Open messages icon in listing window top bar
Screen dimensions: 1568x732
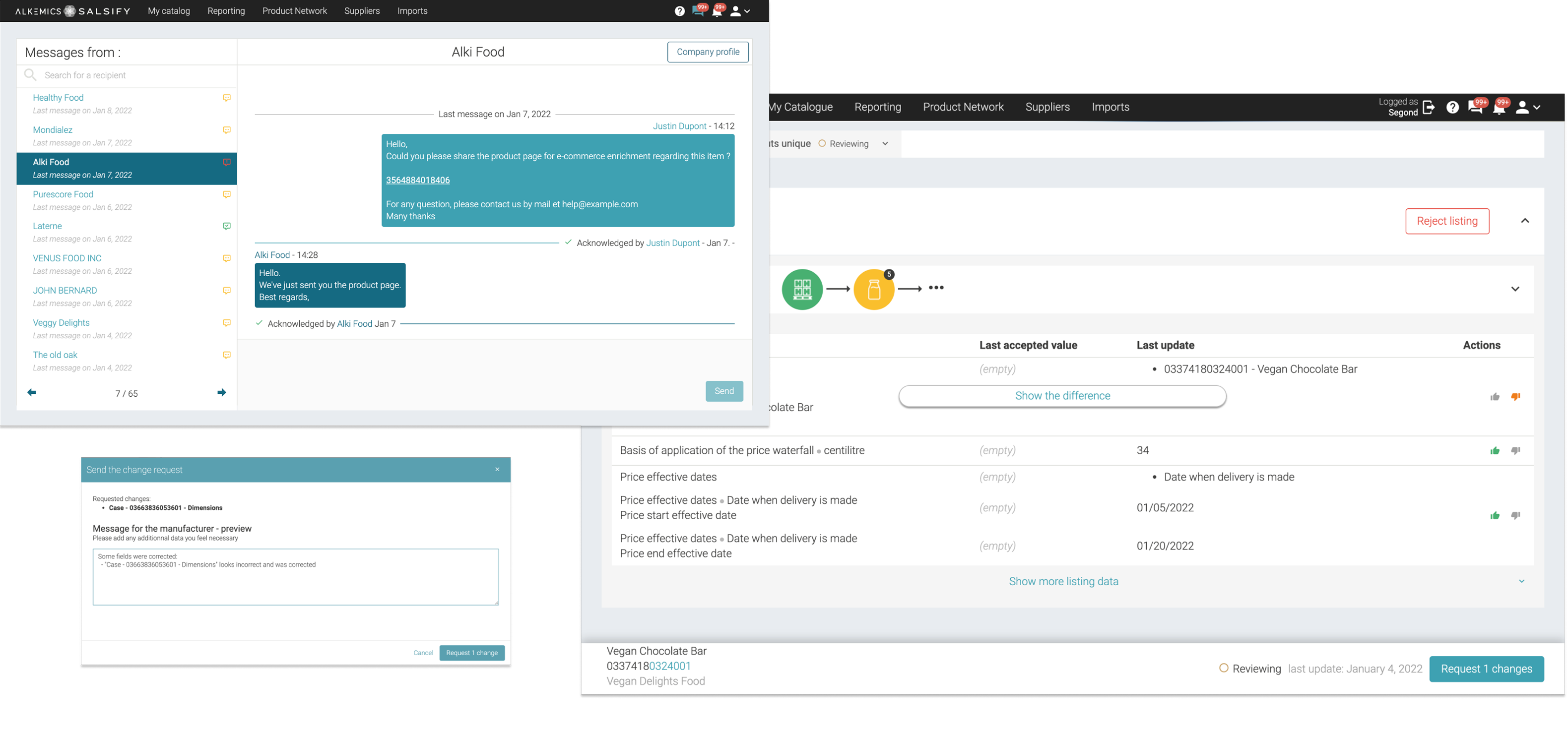click(1475, 108)
